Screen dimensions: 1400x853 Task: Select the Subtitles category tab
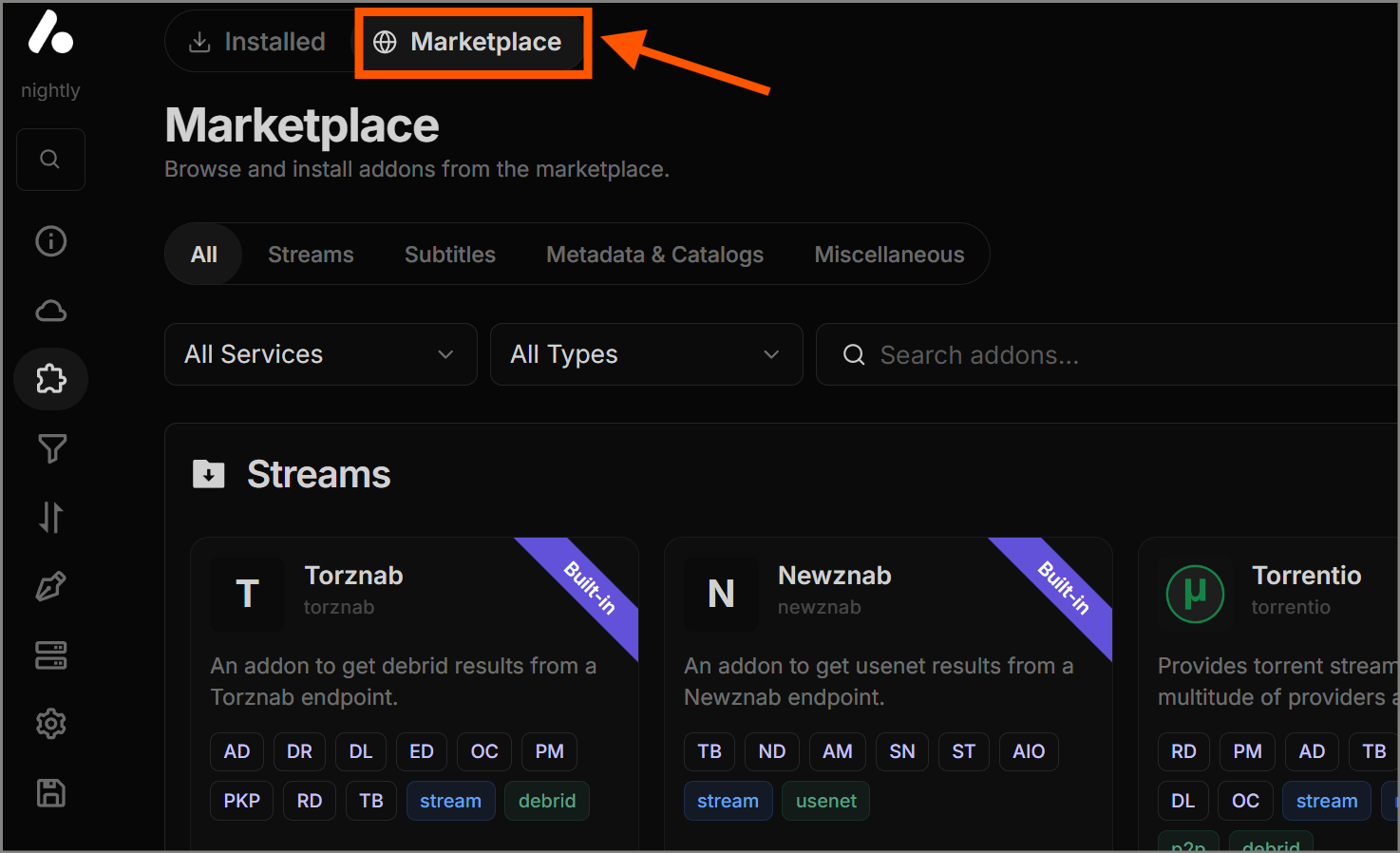click(450, 255)
